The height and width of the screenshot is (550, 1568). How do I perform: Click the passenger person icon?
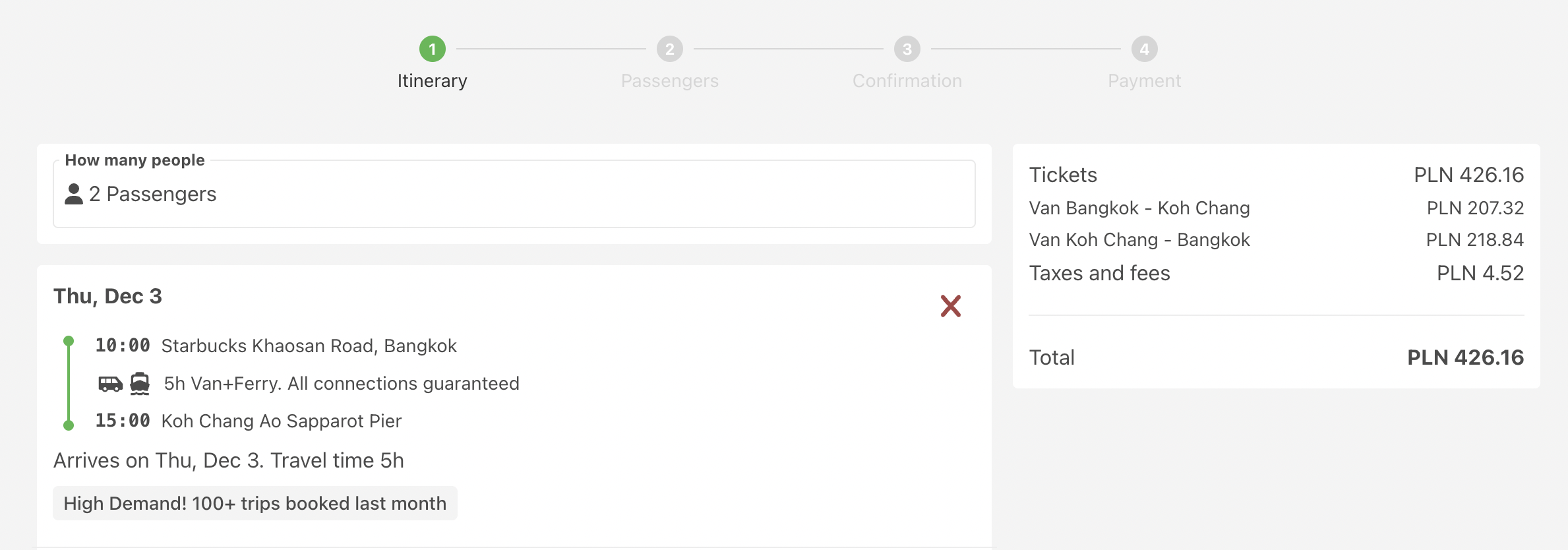point(74,194)
